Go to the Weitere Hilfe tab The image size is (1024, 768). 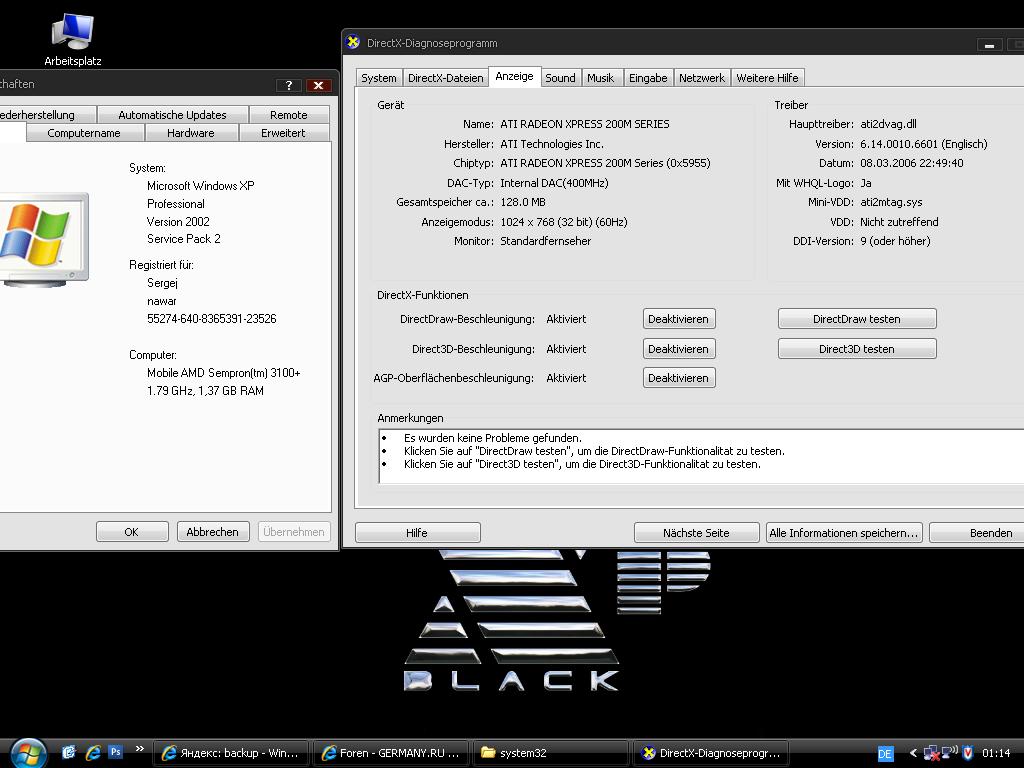767,78
